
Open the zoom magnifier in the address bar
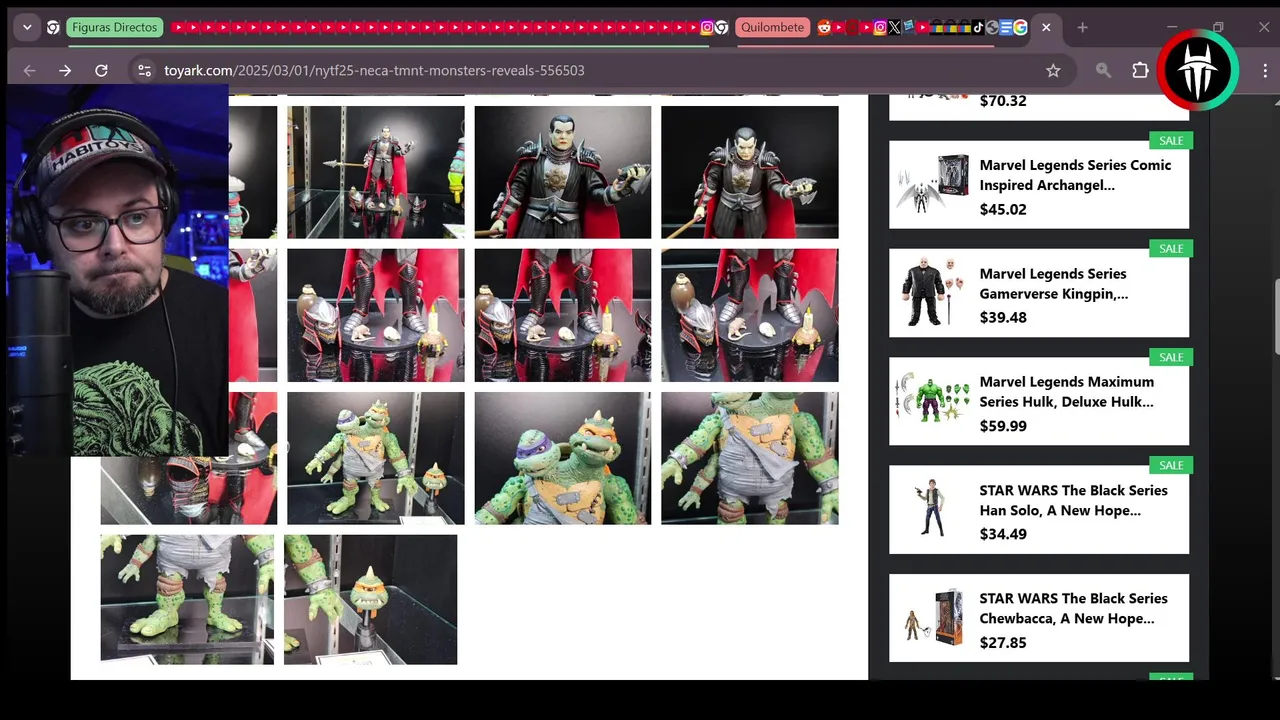(1103, 70)
